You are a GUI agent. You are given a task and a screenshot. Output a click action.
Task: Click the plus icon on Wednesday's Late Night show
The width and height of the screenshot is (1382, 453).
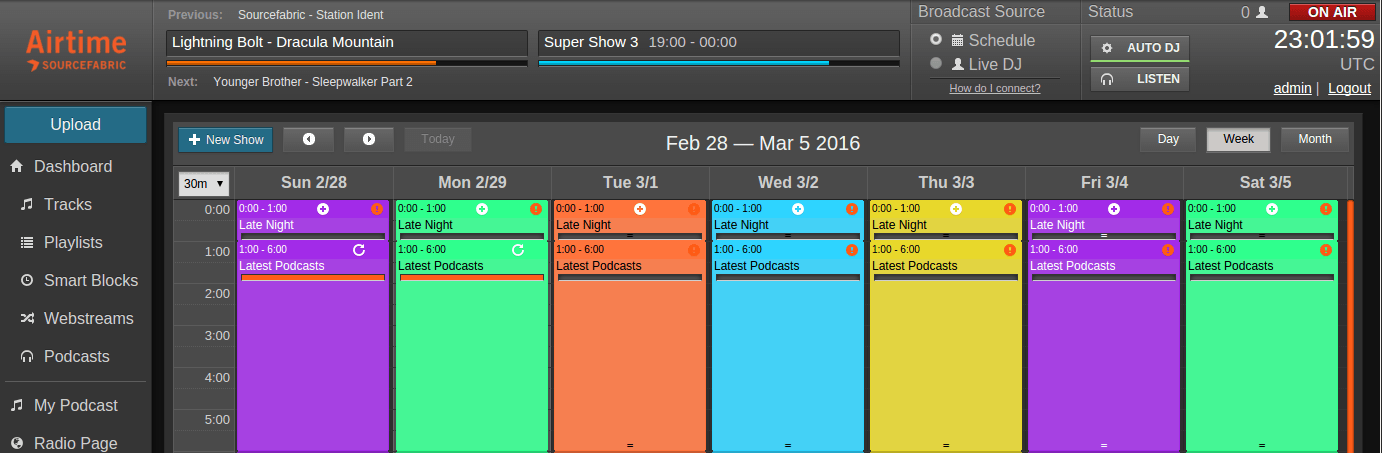pos(798,209)
